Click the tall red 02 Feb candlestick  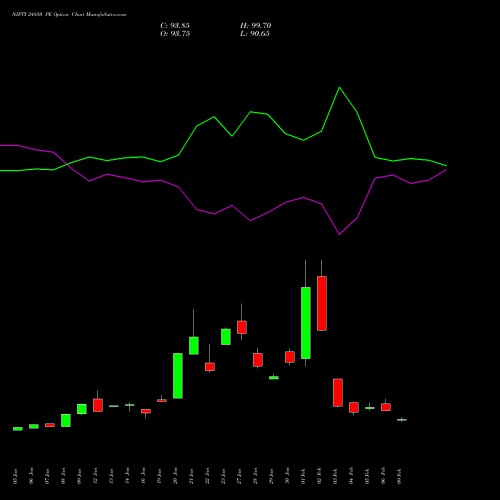[322, 303]
